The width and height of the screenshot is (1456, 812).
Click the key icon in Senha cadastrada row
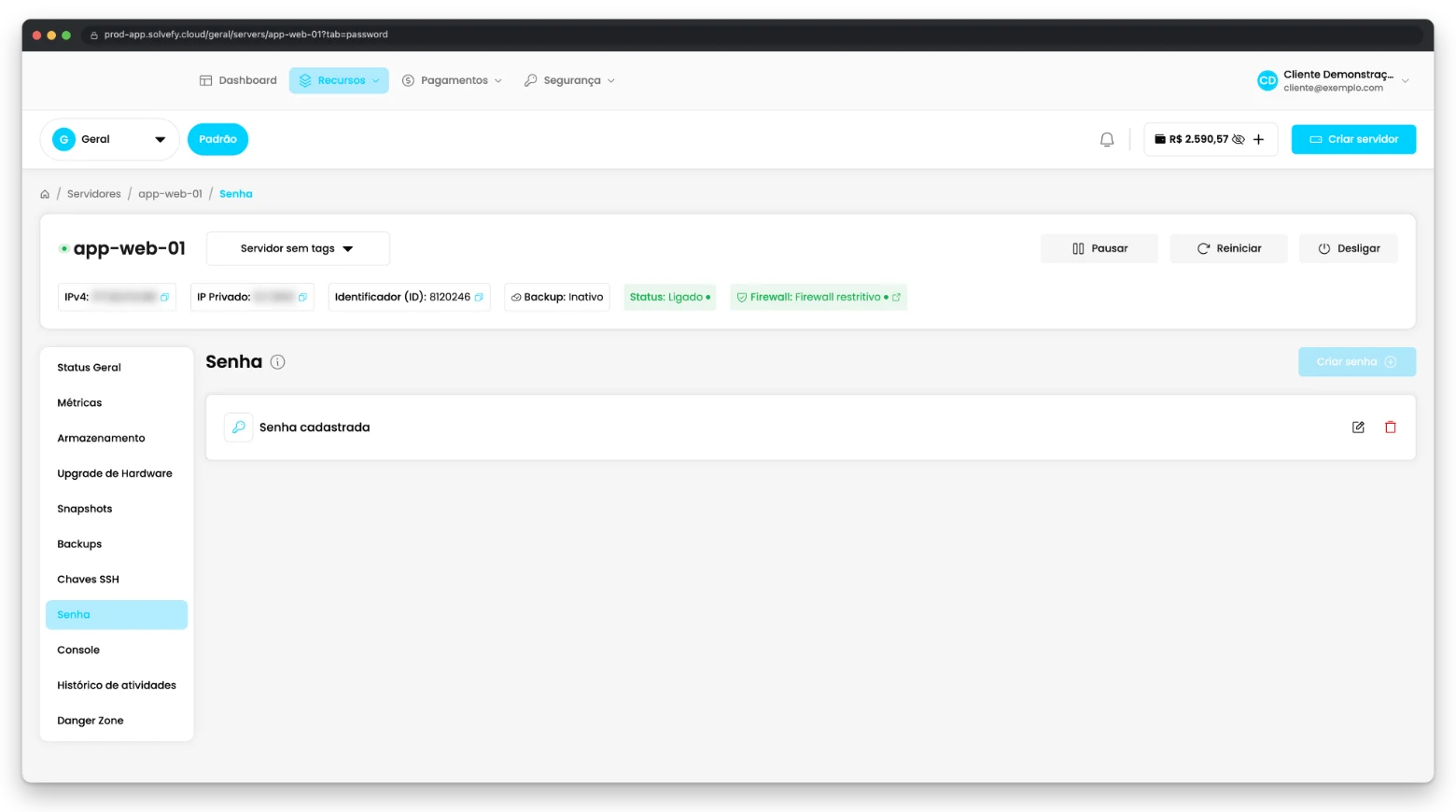point(239,427)
